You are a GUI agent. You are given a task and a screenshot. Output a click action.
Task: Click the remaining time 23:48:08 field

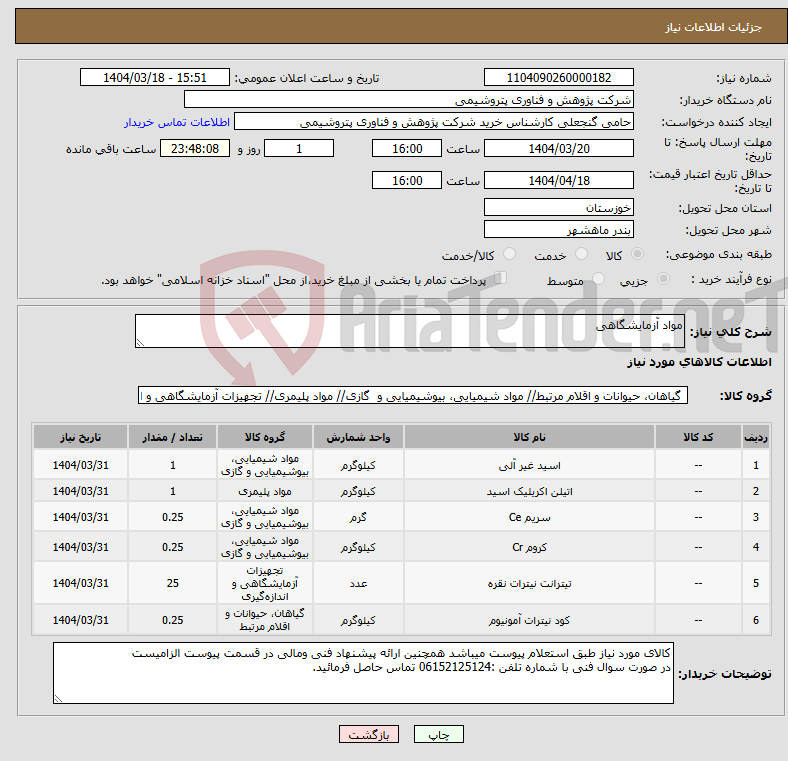click(x=195, y=149)
